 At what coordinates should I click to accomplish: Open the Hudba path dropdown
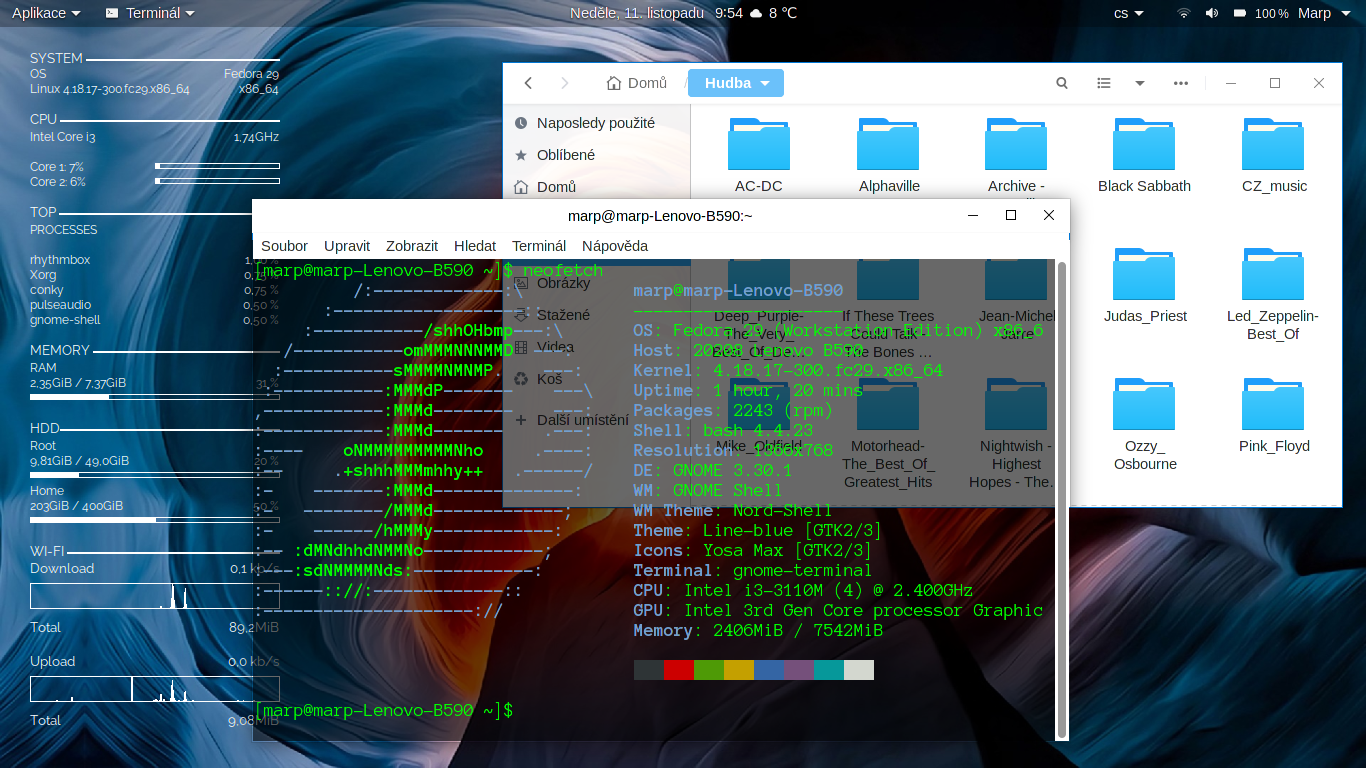point(736,83)
